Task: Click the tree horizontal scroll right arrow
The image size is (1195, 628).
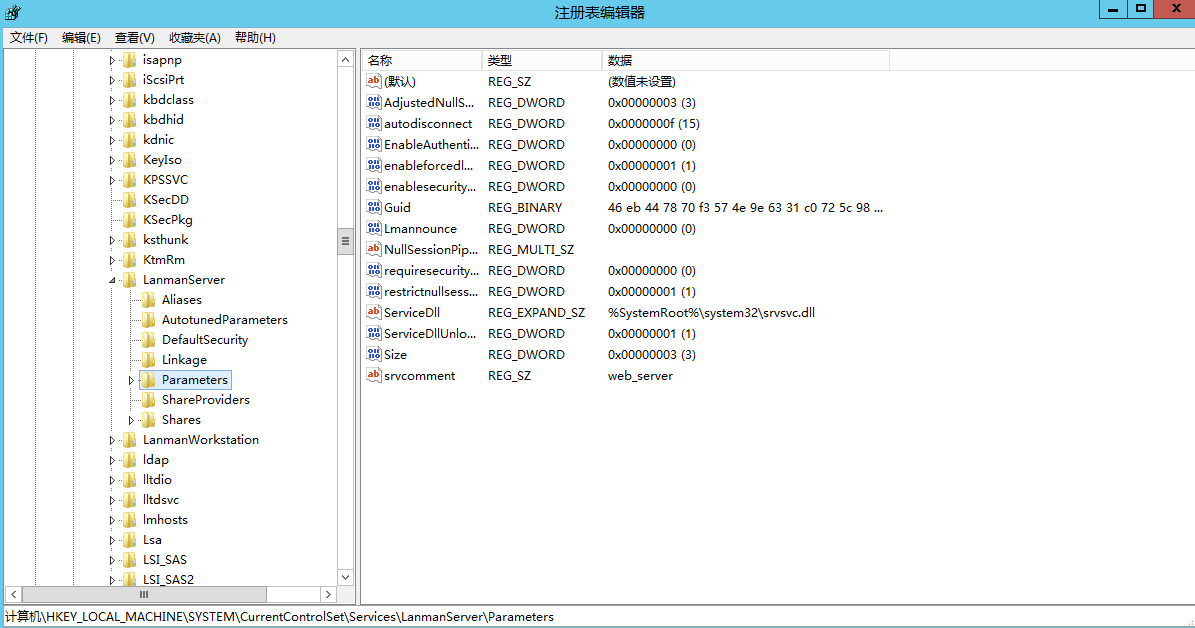Action: 328,594
